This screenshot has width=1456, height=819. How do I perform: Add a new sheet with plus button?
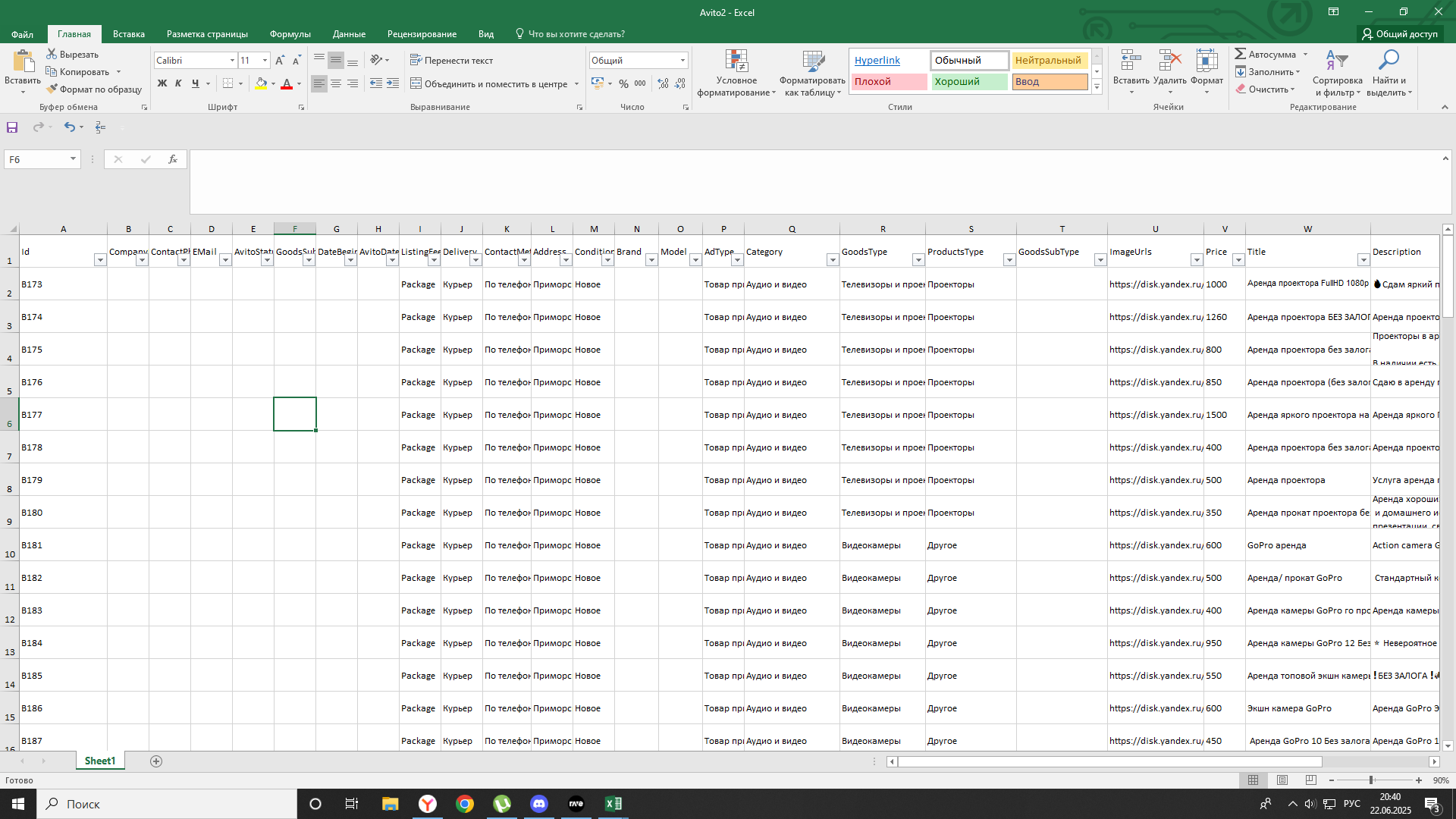click(156, 761)
